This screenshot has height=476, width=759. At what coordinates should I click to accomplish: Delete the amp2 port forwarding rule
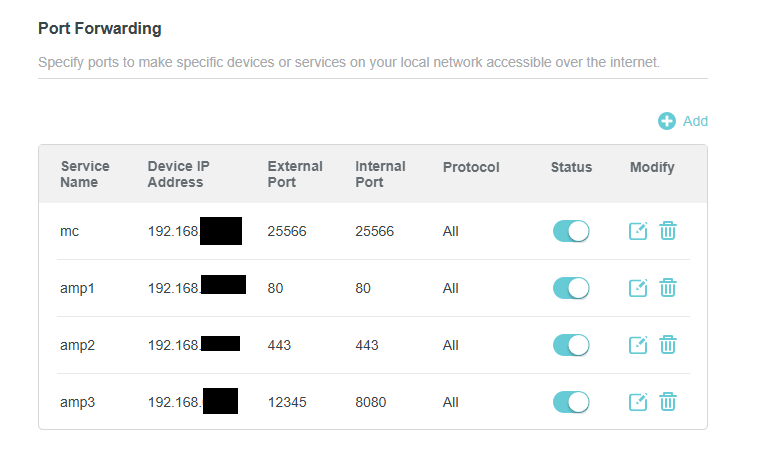coord(668,345)
